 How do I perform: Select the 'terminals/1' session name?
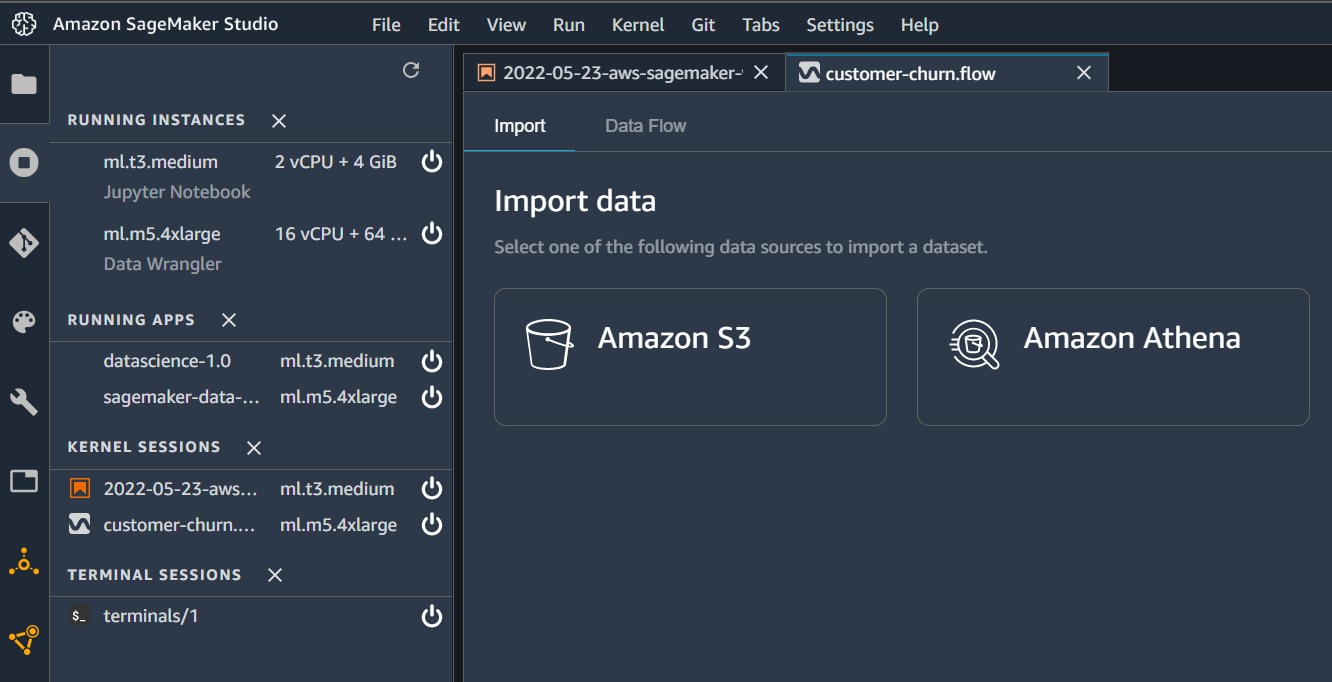coord(151,616)
